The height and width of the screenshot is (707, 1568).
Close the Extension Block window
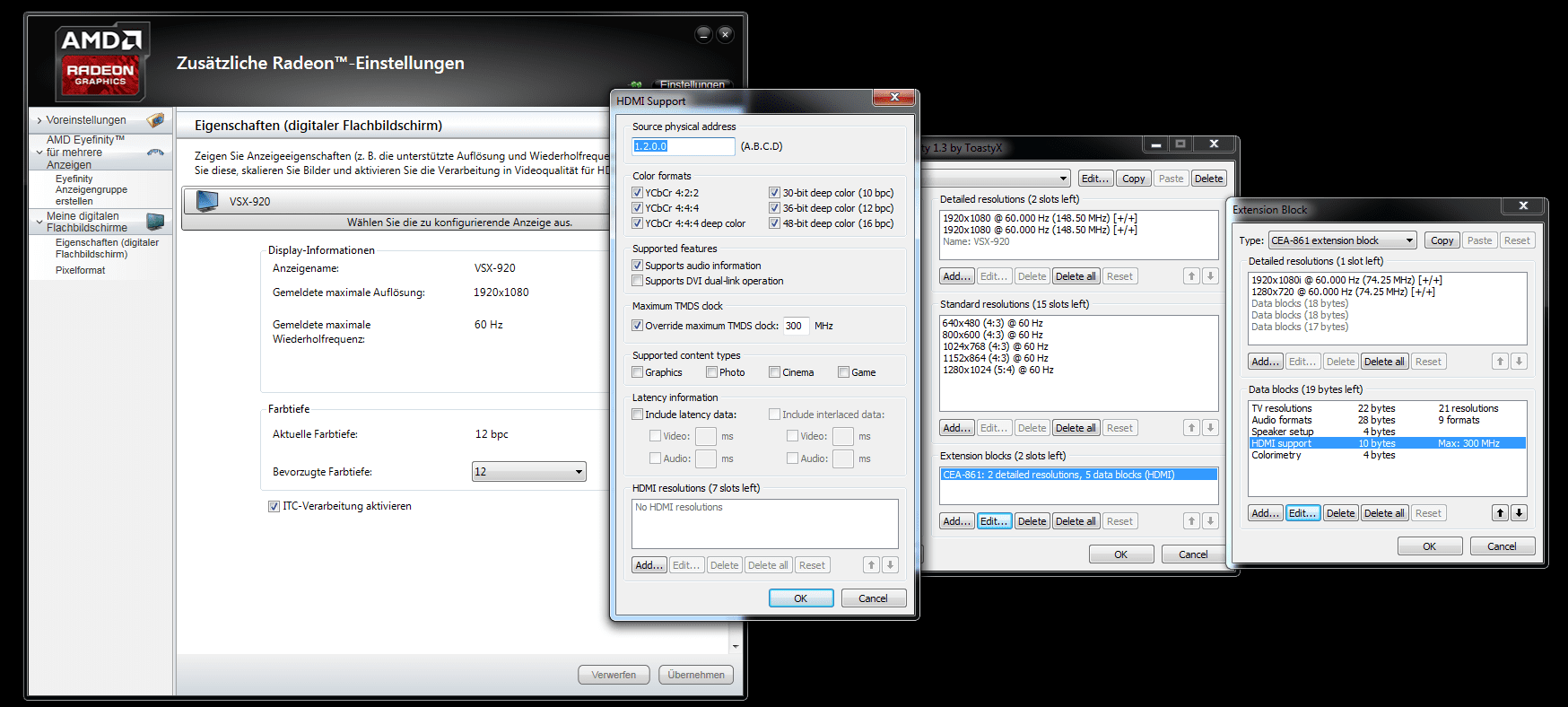[x=1523, y=205]
